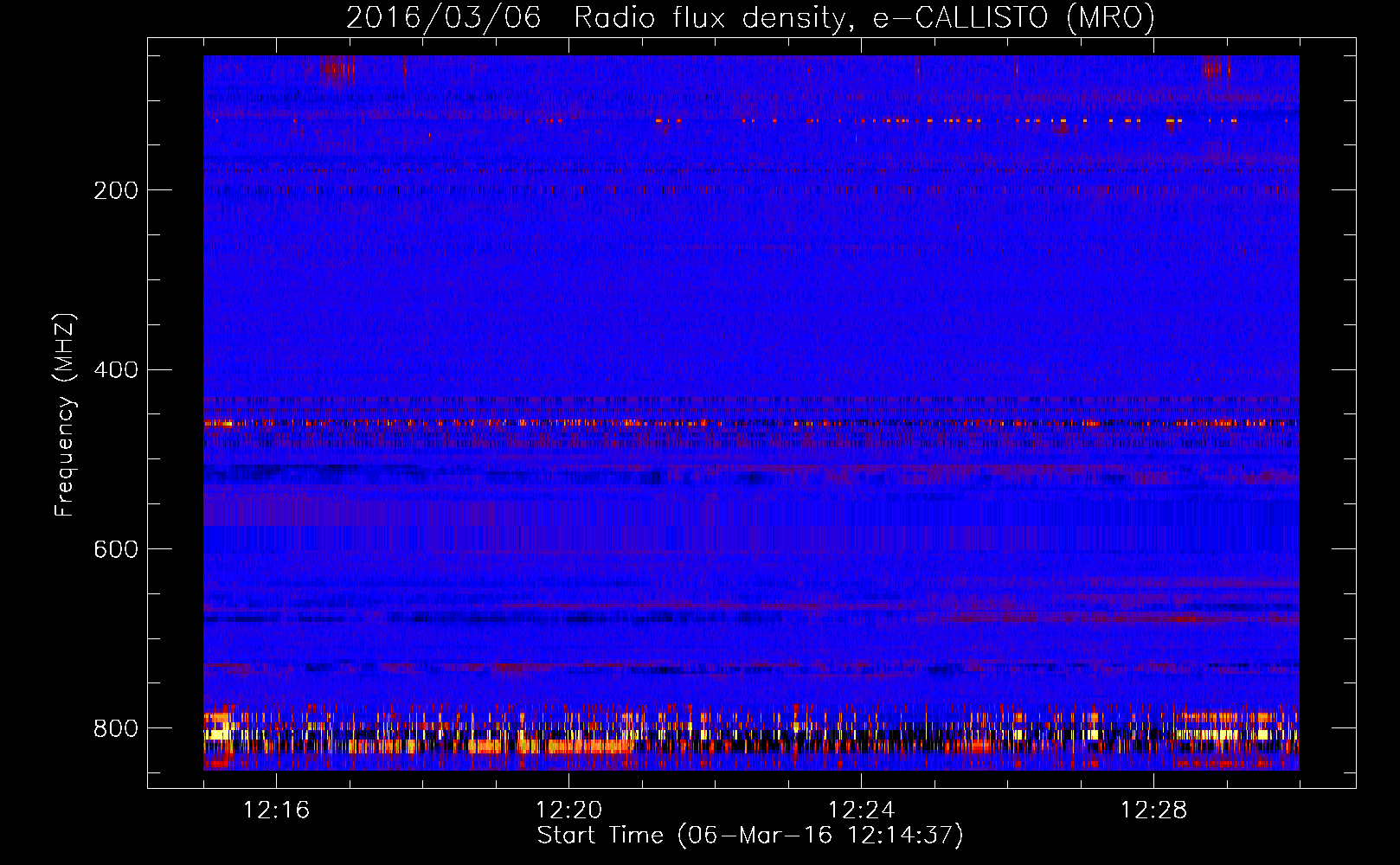Select the 400 frequency axis label
This screenshot has width=1400, height=865.
pos(115,370)
